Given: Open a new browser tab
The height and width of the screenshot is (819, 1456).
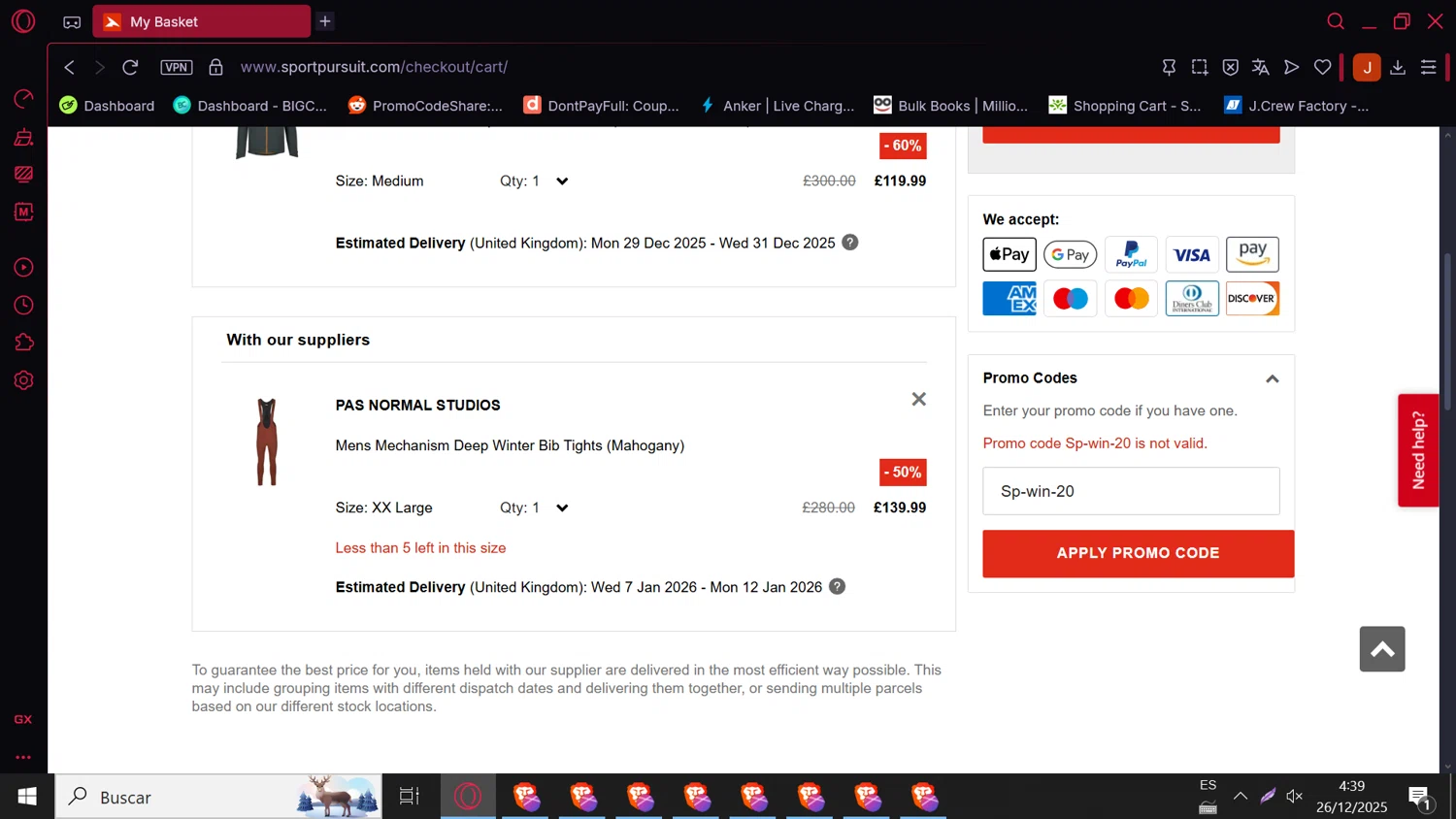Looking at the screenshot, I should point(325,21).
